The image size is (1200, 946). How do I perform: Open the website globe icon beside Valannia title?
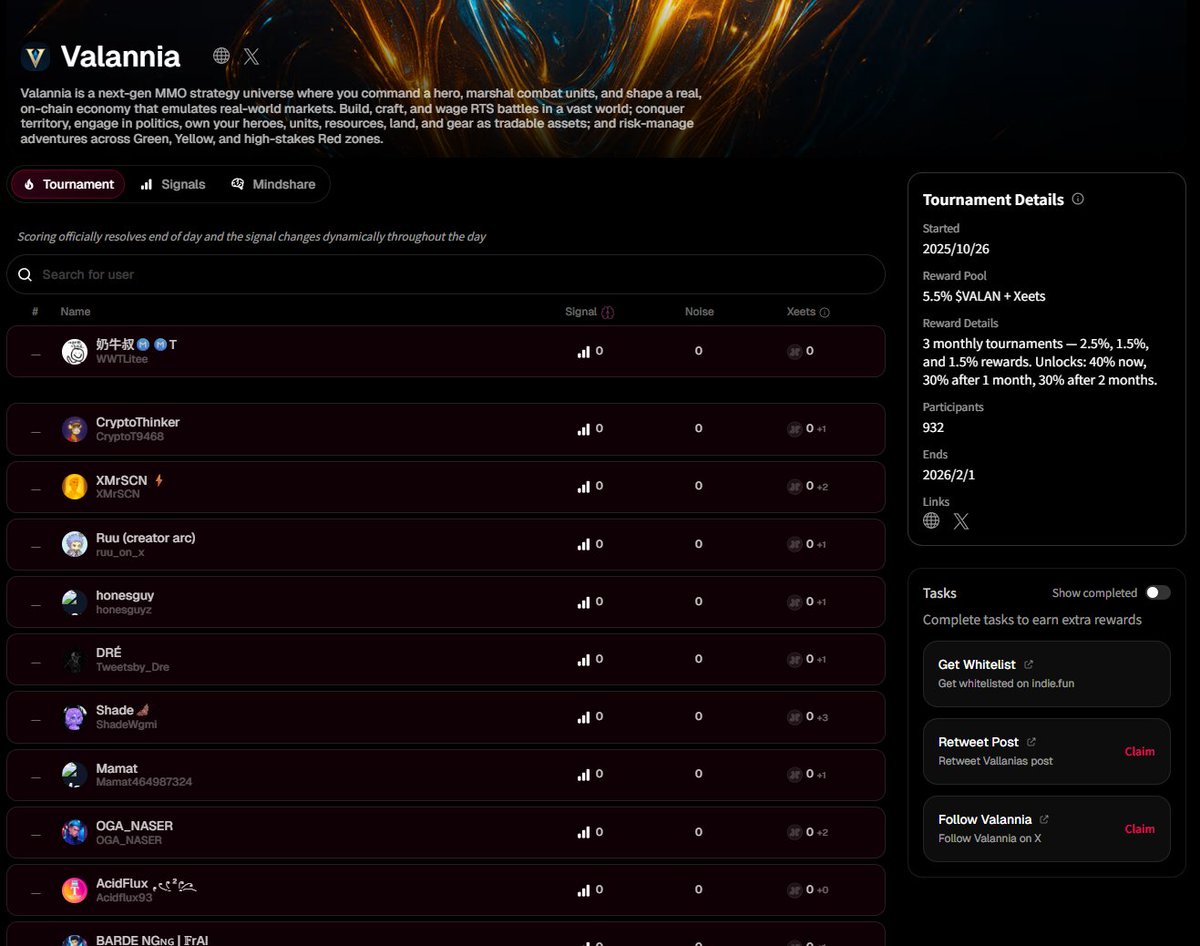pyautogui.click(x=222, y=56)
